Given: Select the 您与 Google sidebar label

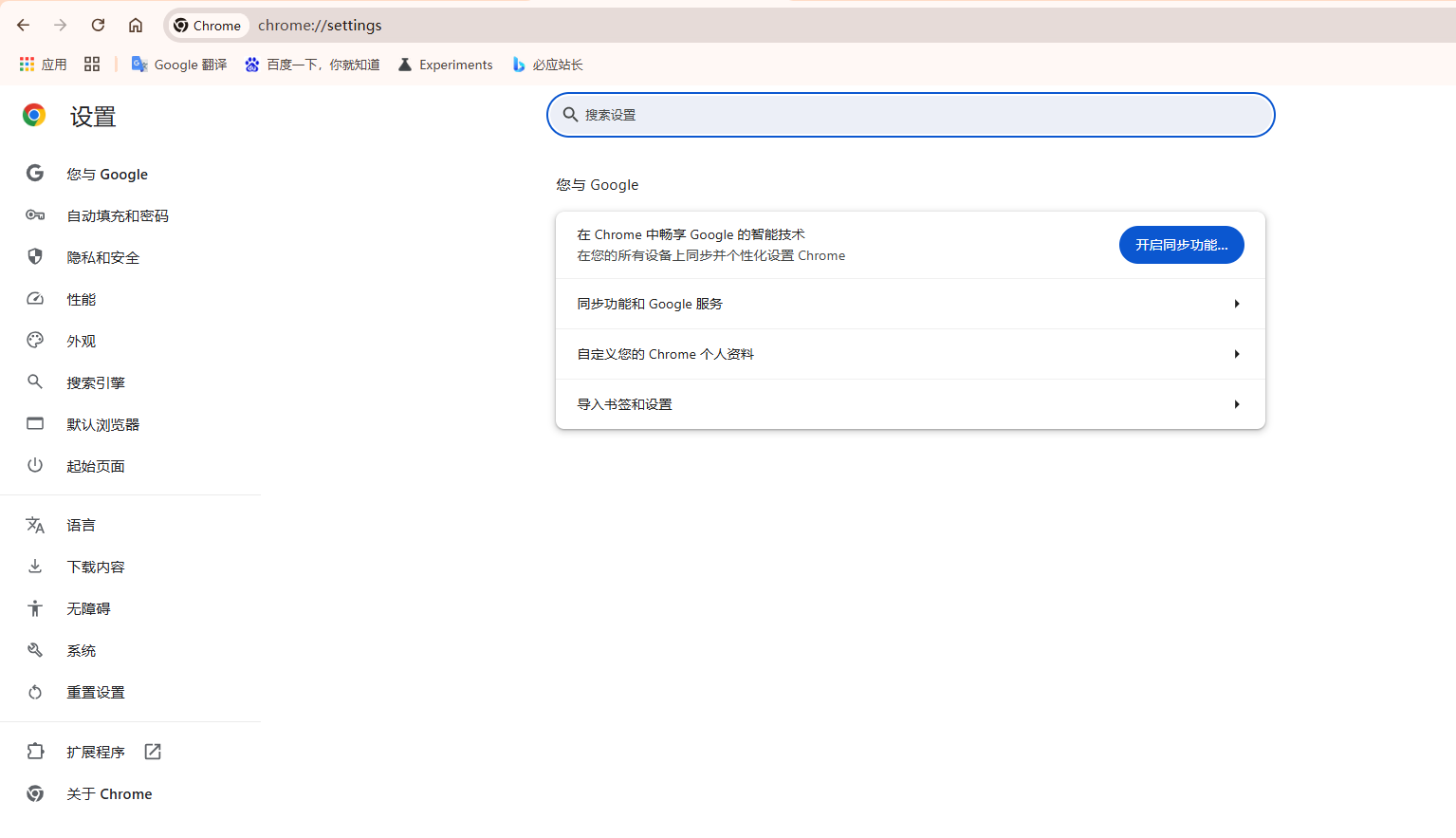Looking at the screenshot, I should pyautogui.click(x=107, y=175).
